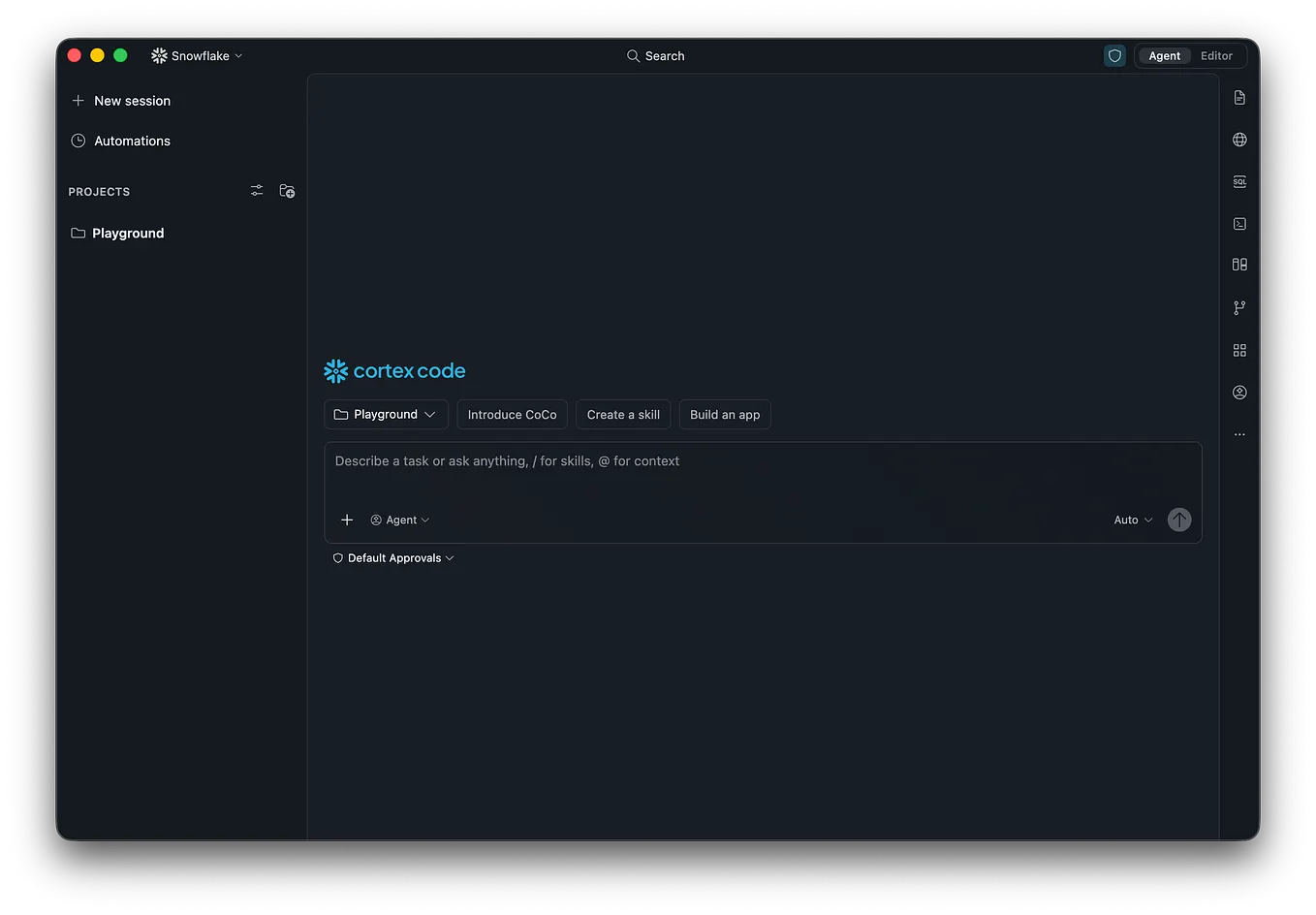
Task: Minimize the window with the yellow button
Action: [97, 55]
